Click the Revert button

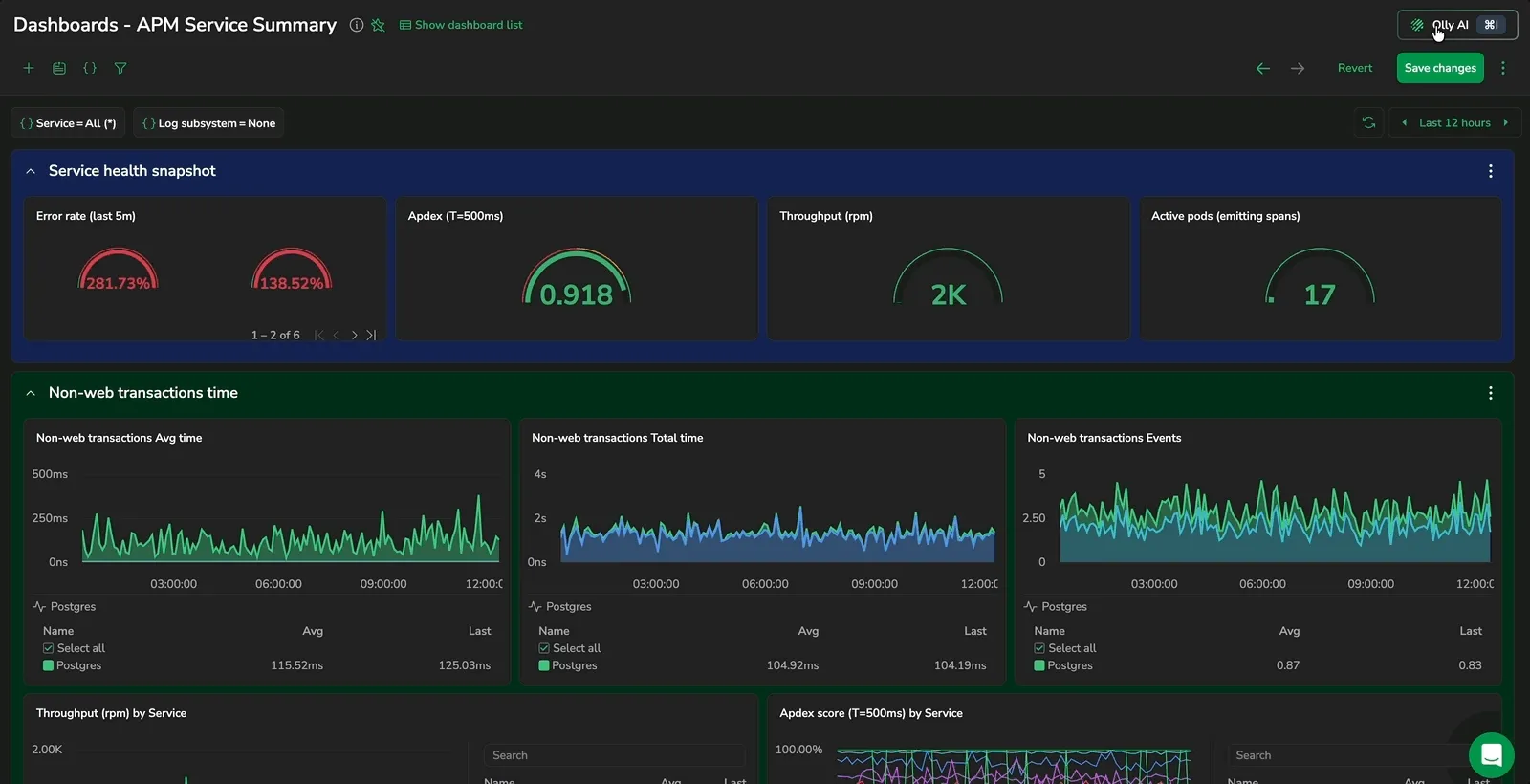coord(1355,68)
